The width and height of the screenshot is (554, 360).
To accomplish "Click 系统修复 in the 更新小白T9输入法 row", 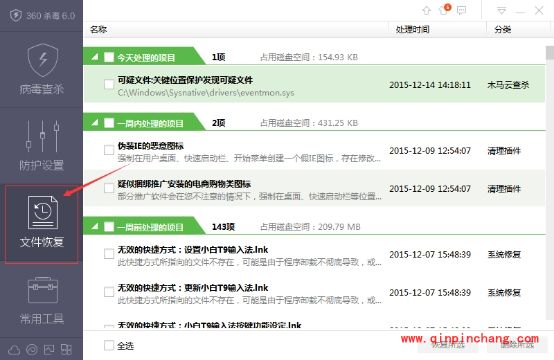I will (504, 293).
